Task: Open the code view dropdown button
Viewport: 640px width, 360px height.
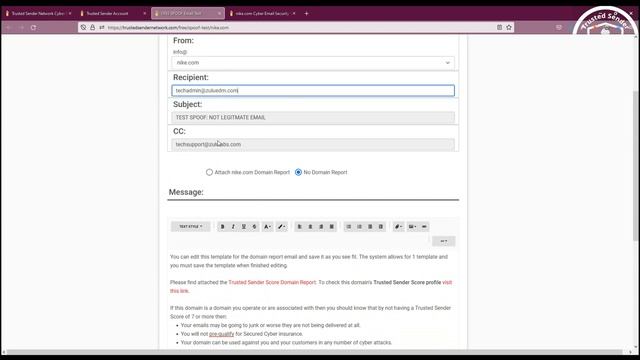Action: (444, 241)
